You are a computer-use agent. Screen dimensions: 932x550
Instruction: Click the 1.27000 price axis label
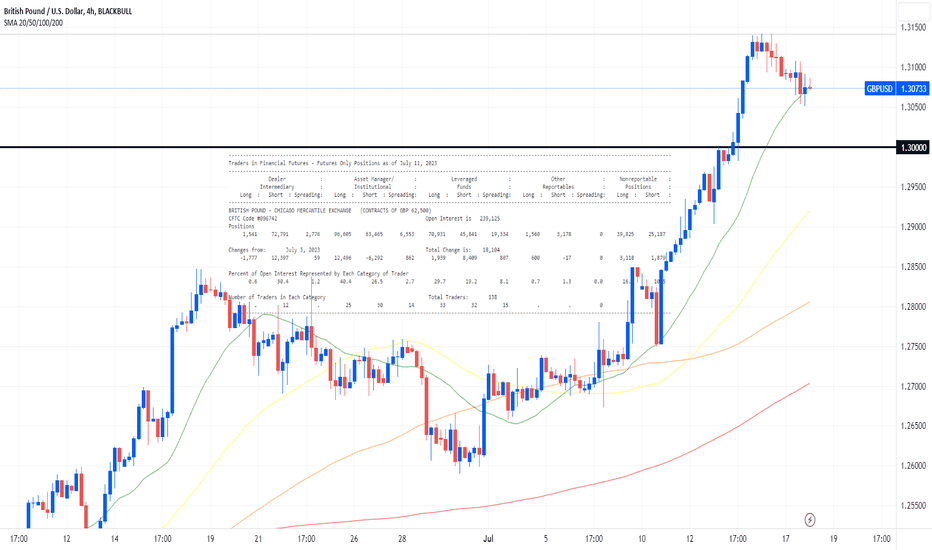pyautogui.click(x=914, y=386)
